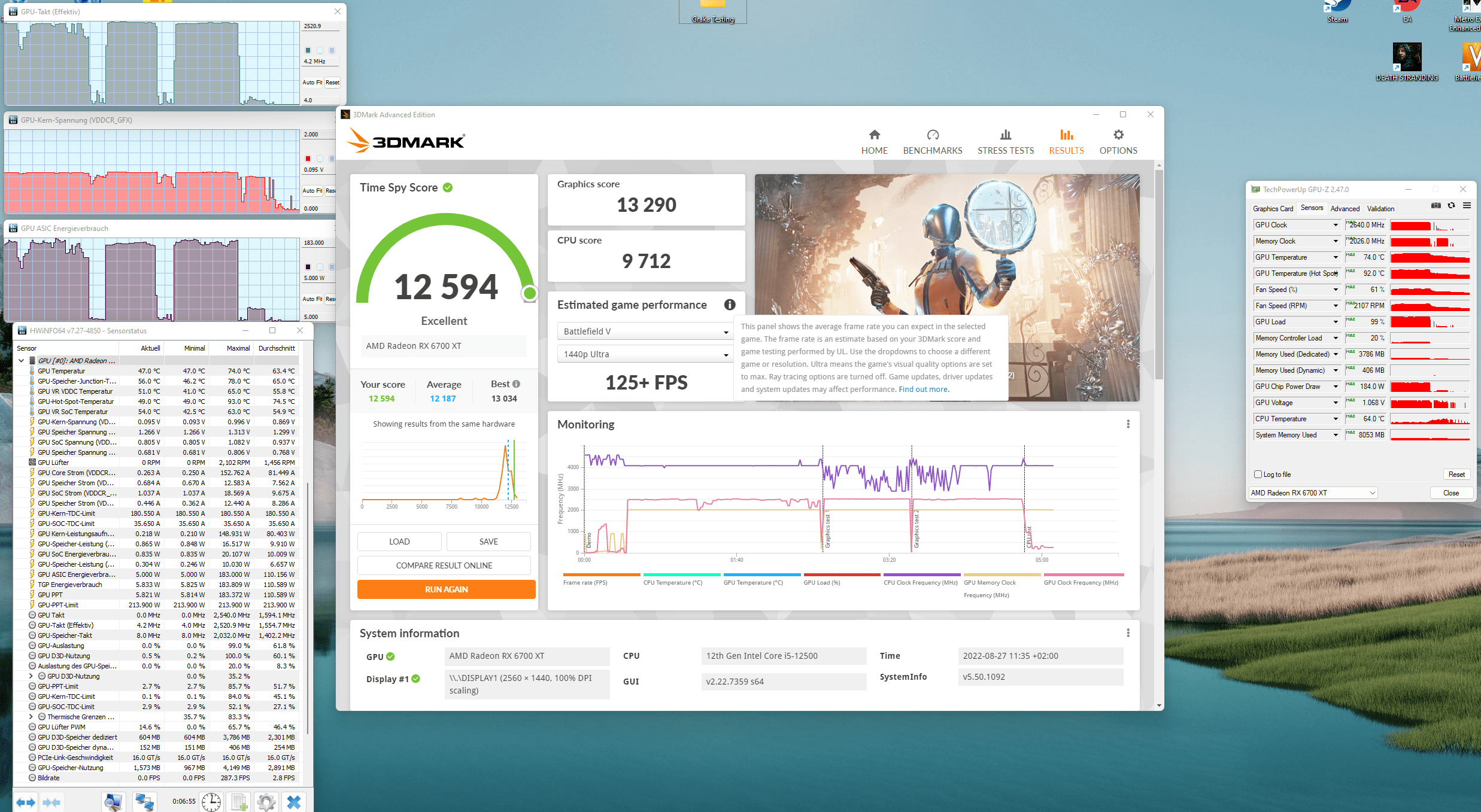
Task: Expand the GPU D3D-Nutzung tree row
Action: [x=31, y=676]
